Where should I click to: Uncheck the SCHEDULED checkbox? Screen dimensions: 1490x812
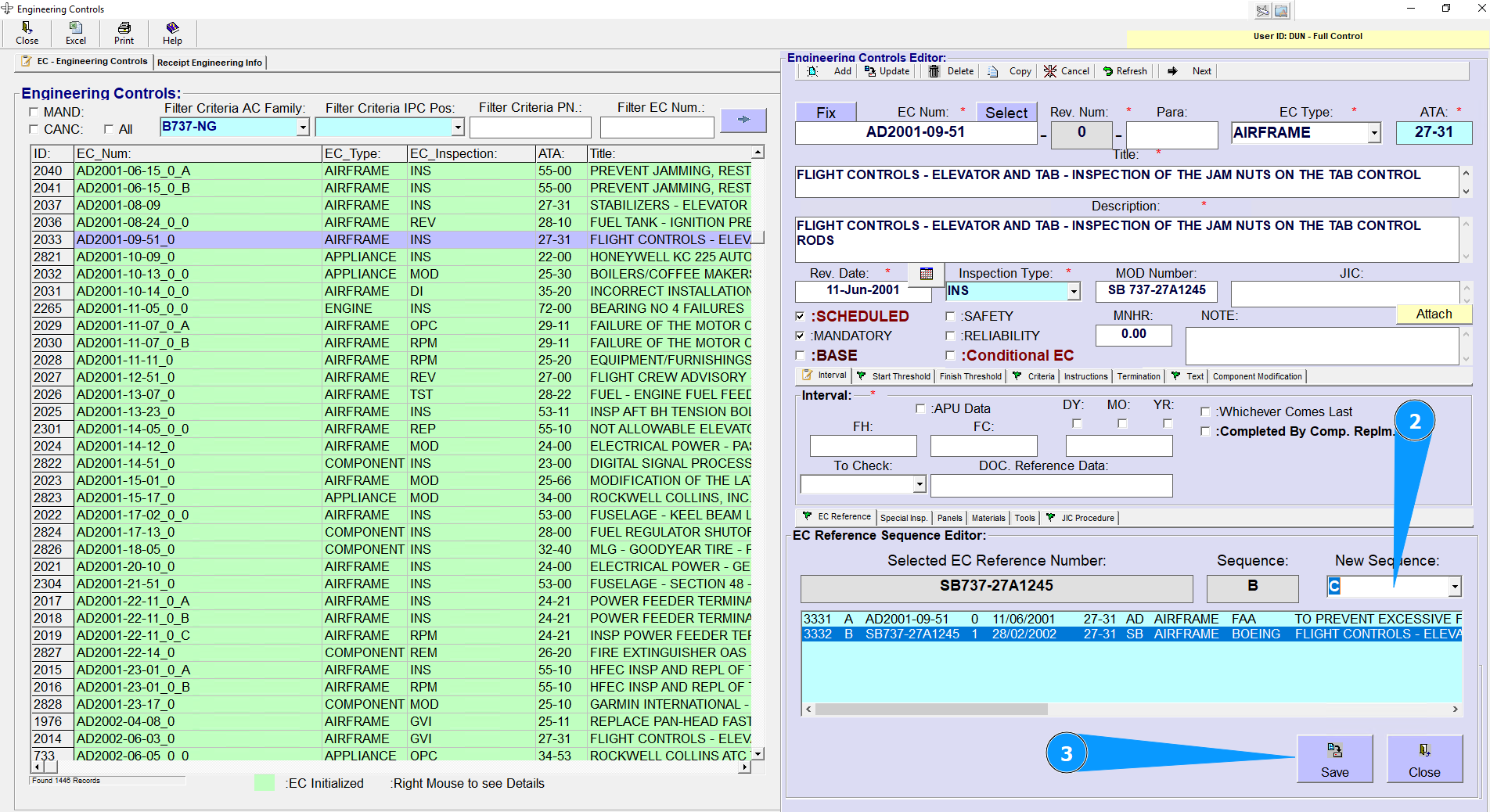pos(800,317)
